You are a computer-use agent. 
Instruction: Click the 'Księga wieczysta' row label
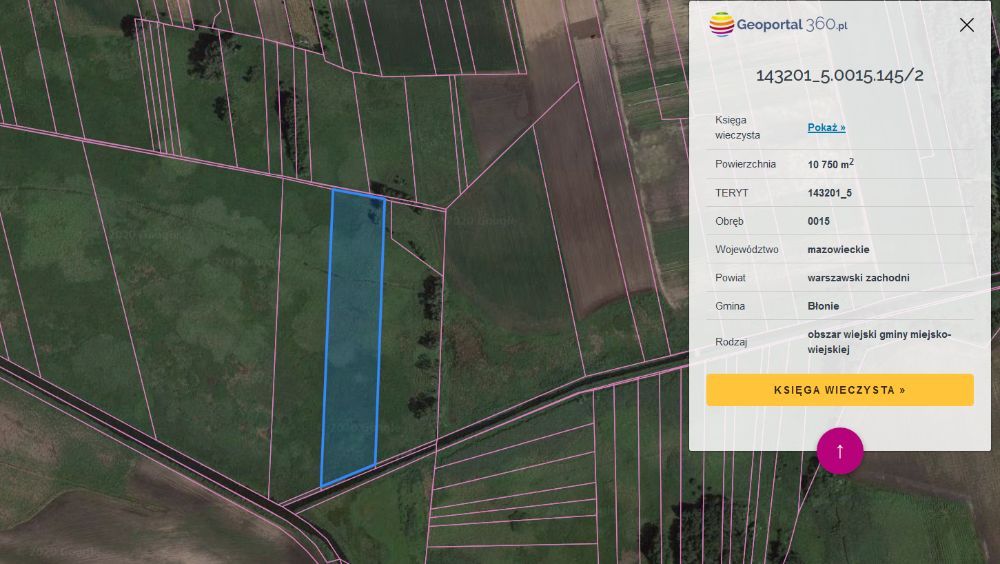click(737, 128)
